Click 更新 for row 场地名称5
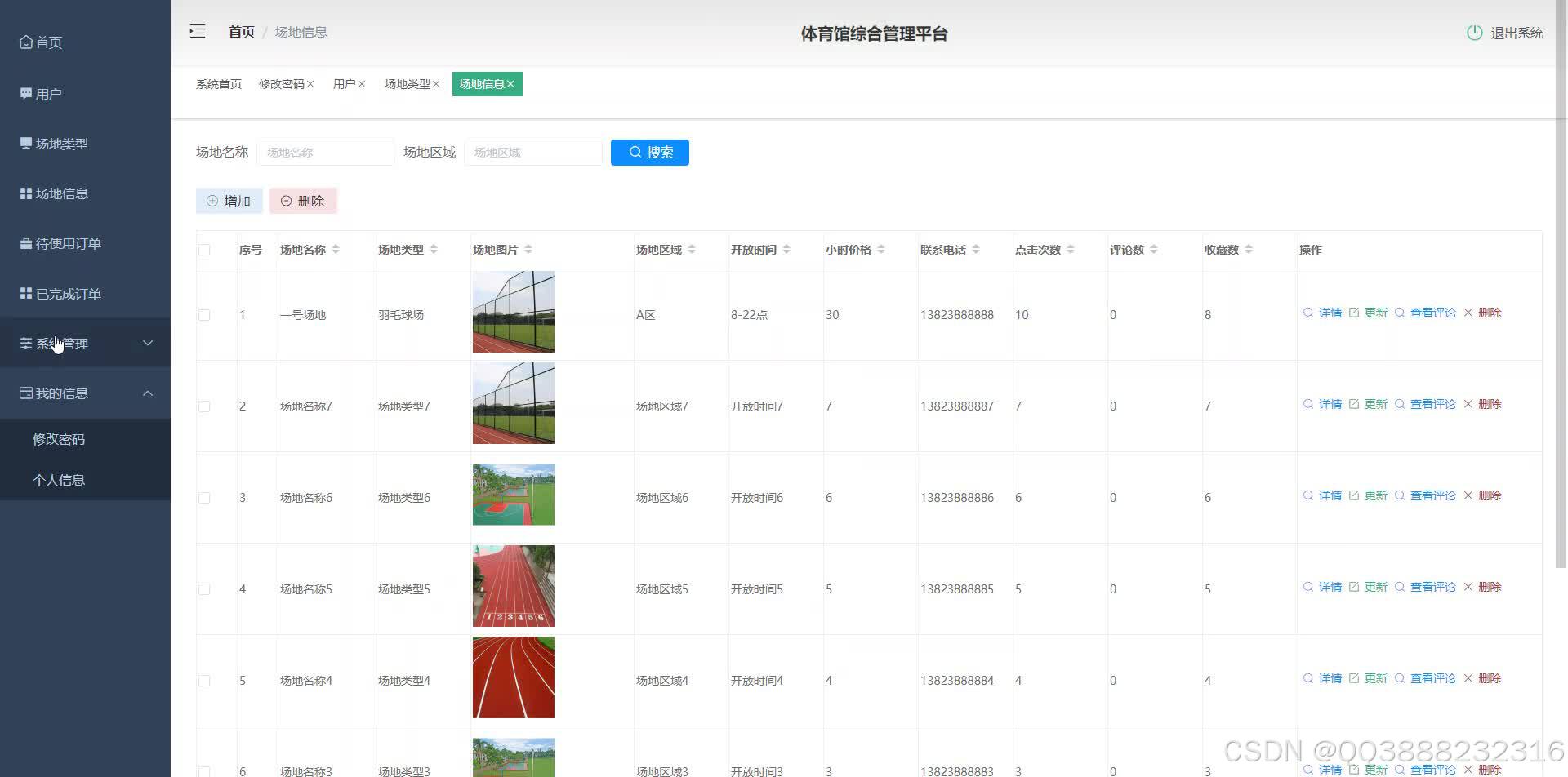The image size is (1568, 777). tap(1369, 587)
